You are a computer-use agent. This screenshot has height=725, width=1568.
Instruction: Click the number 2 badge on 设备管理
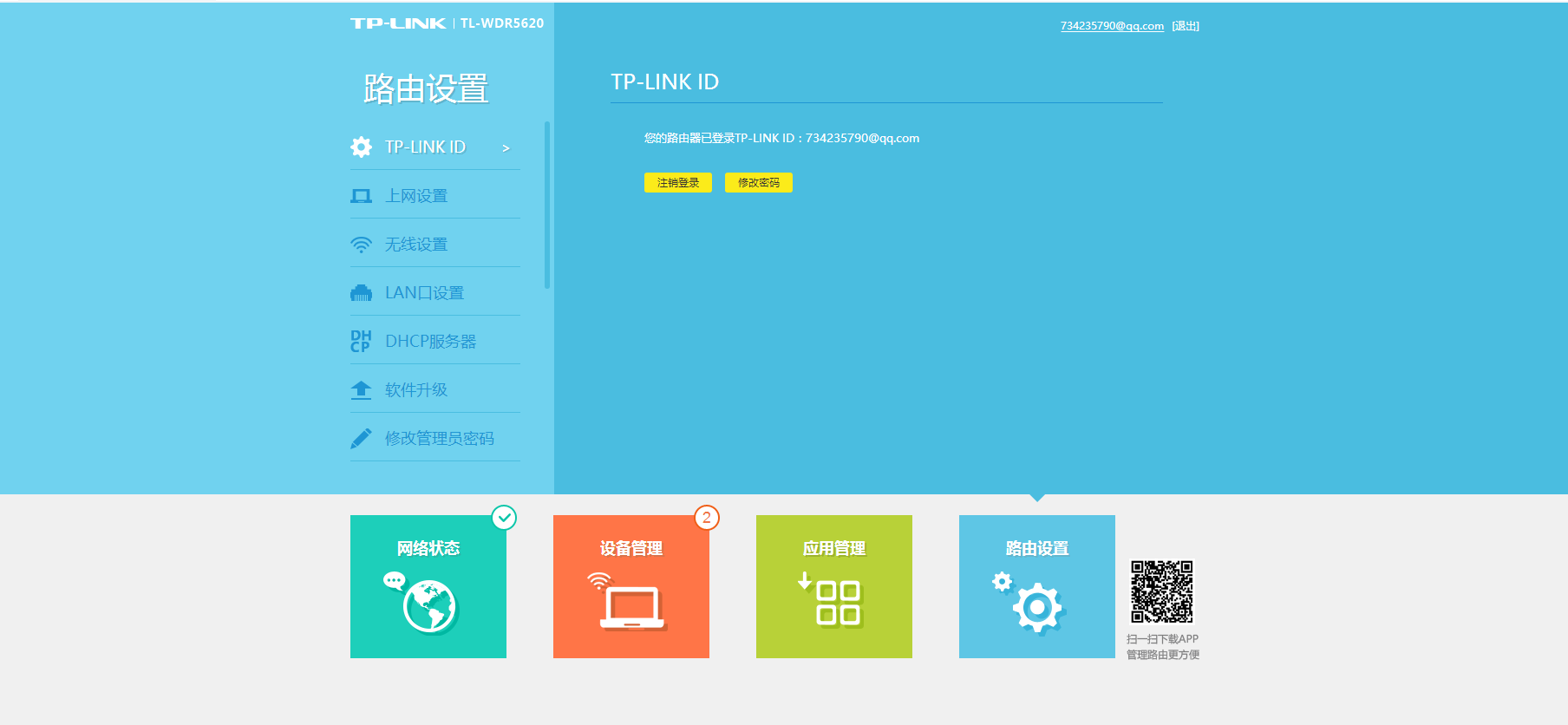click(707, 518)
